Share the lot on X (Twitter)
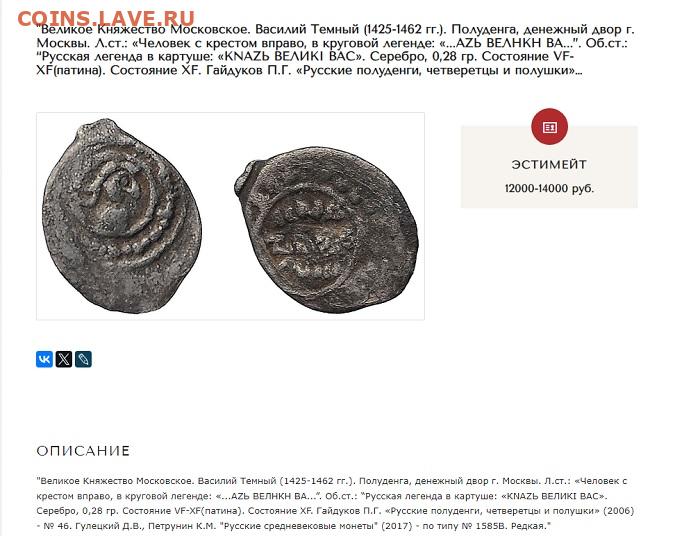 pyautogui.click(x=64, y=359)
